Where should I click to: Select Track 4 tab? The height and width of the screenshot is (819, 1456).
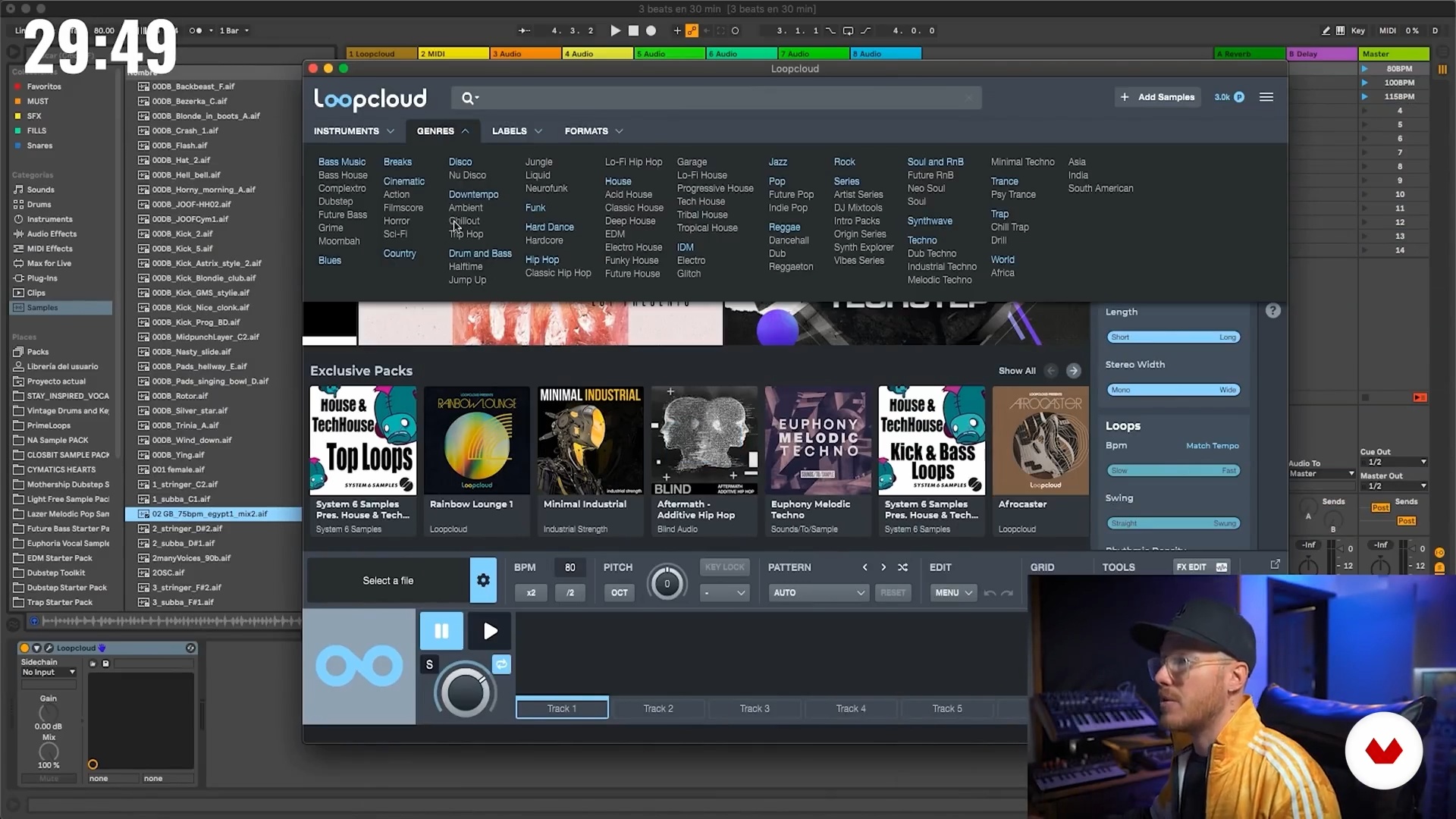[851, 708]
